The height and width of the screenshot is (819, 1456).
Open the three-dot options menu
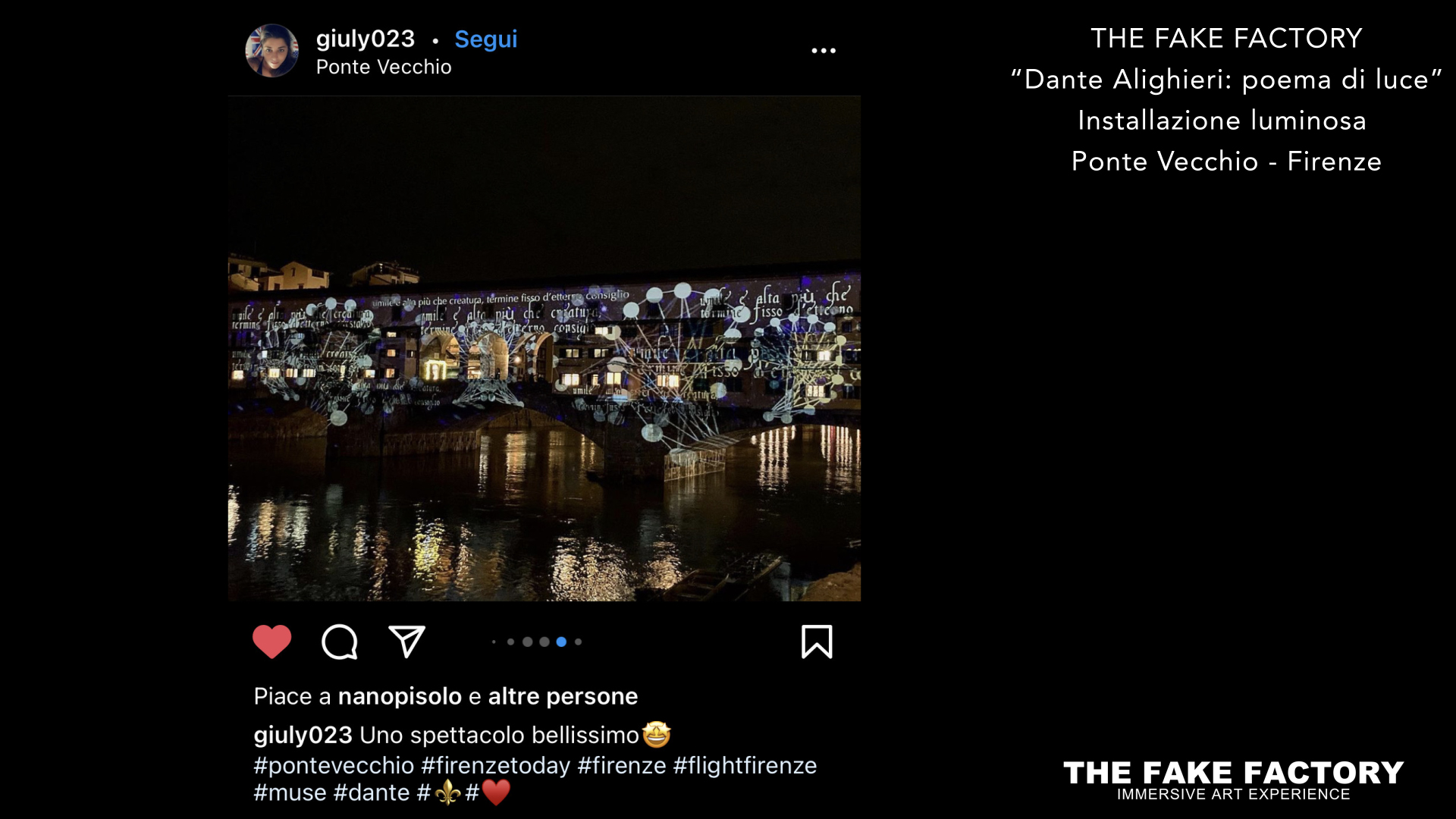coord(824,51)
